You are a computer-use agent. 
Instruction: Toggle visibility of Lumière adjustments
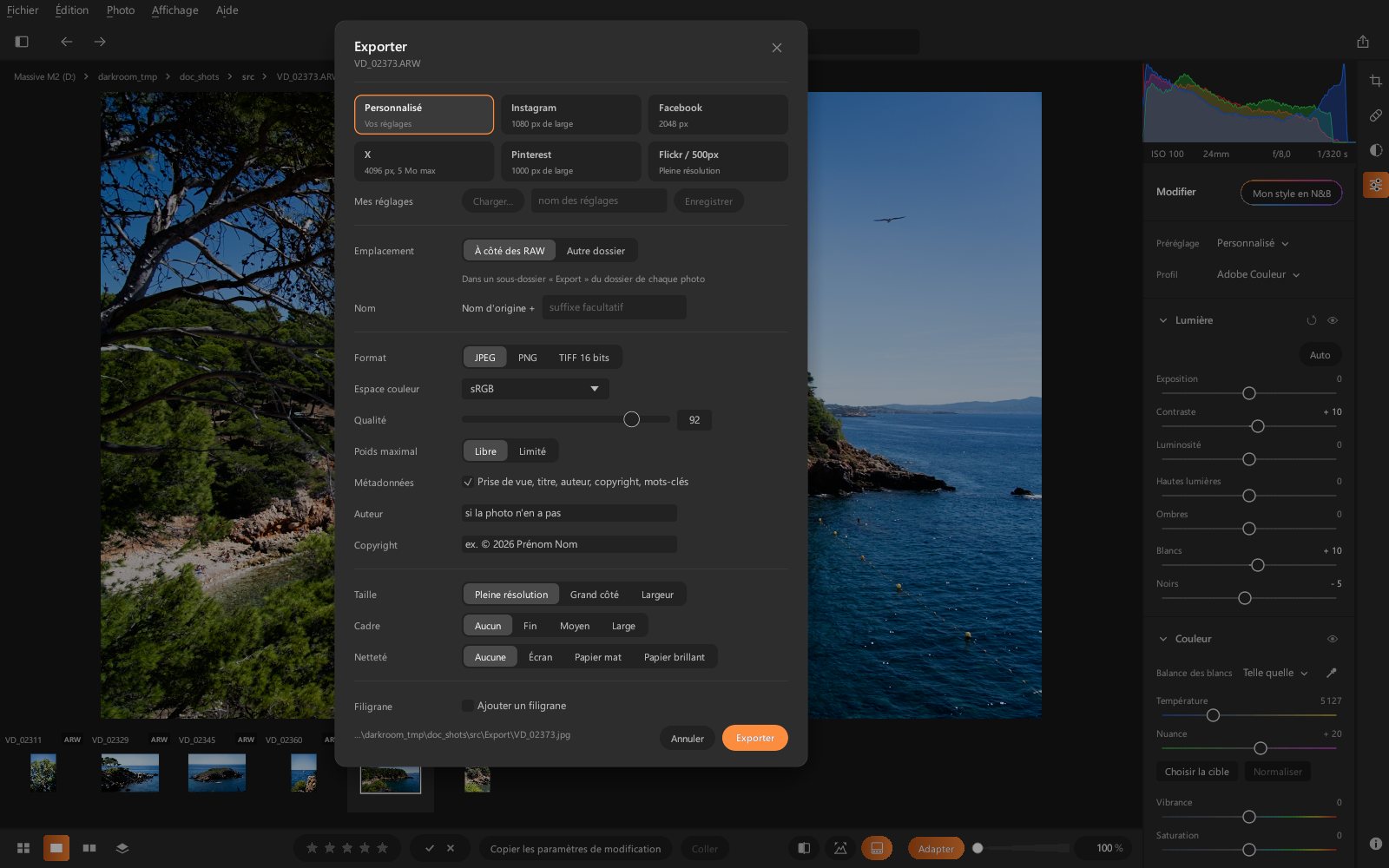(1333, 320)
